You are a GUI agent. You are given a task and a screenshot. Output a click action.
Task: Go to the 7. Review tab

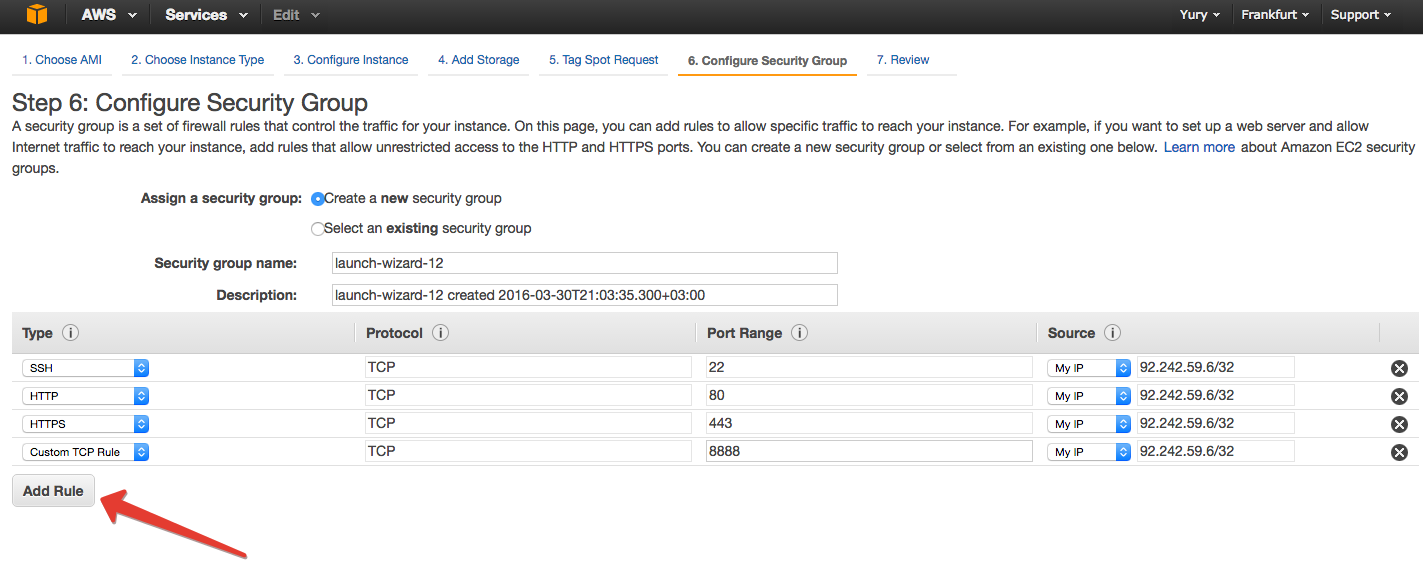click(903, 60)
